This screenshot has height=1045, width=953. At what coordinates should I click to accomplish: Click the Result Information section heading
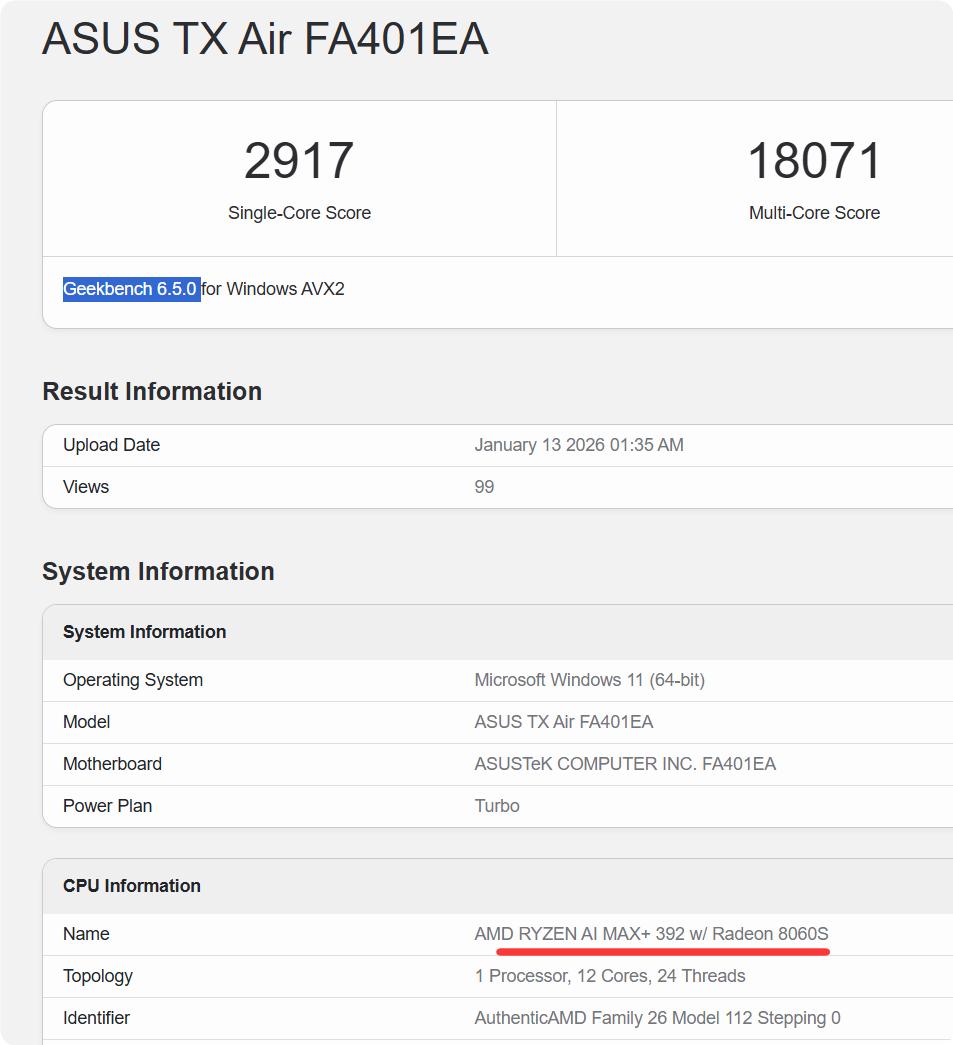click(x=150, y=391)
